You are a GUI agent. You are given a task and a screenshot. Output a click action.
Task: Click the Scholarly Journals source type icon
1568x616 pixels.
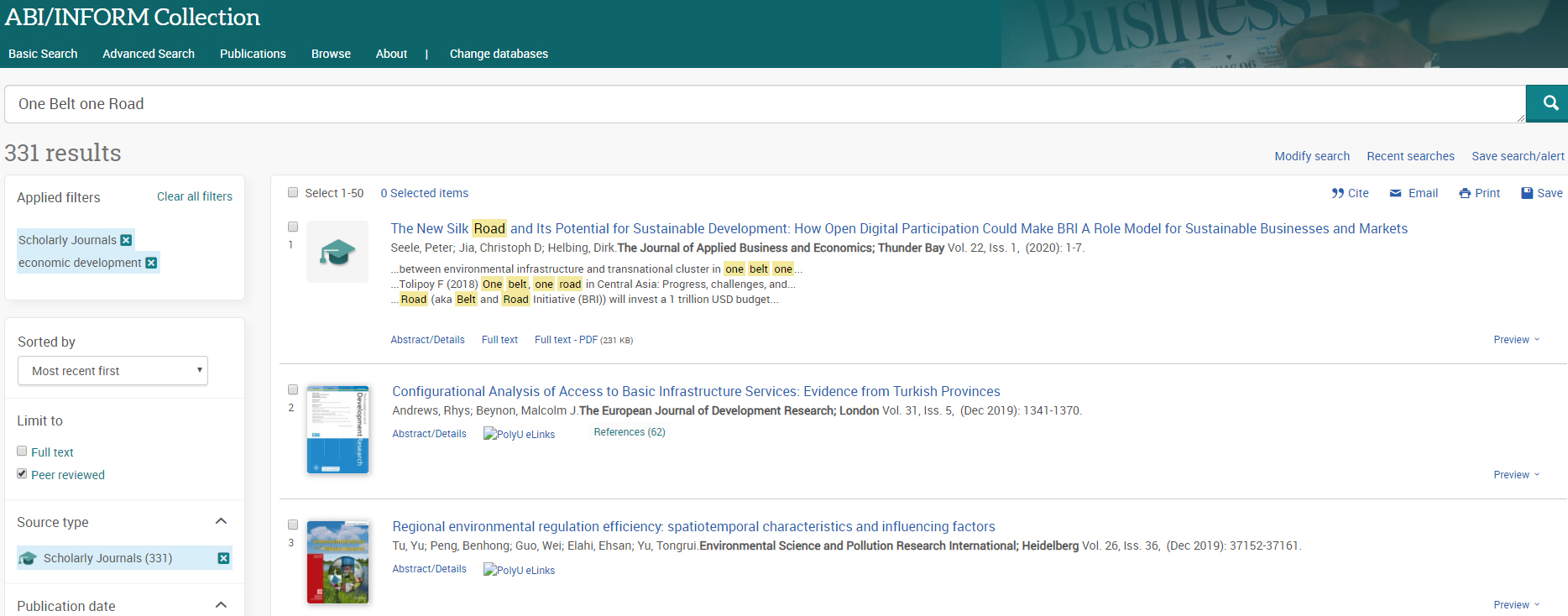point(28,558)
